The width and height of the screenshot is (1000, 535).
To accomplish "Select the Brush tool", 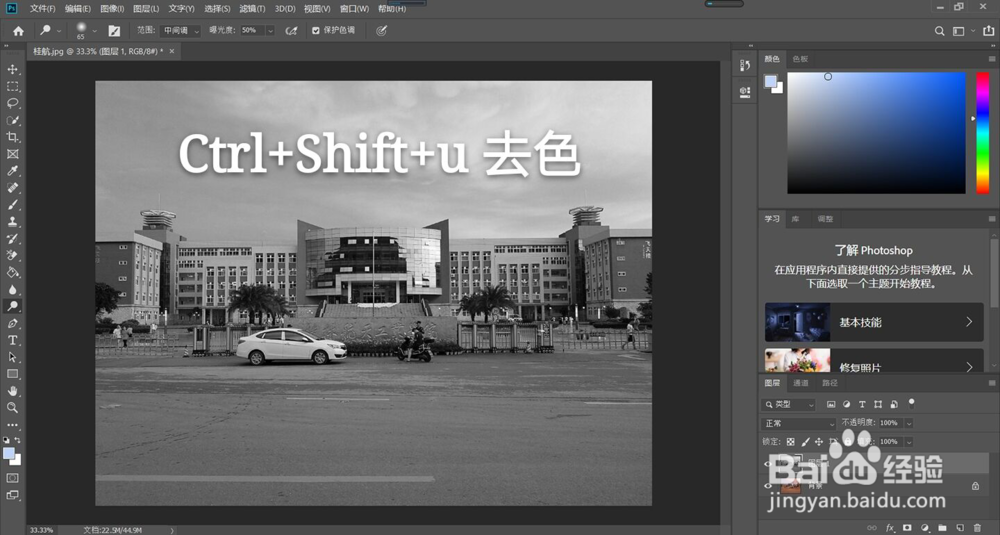I will tap(12, 205).
